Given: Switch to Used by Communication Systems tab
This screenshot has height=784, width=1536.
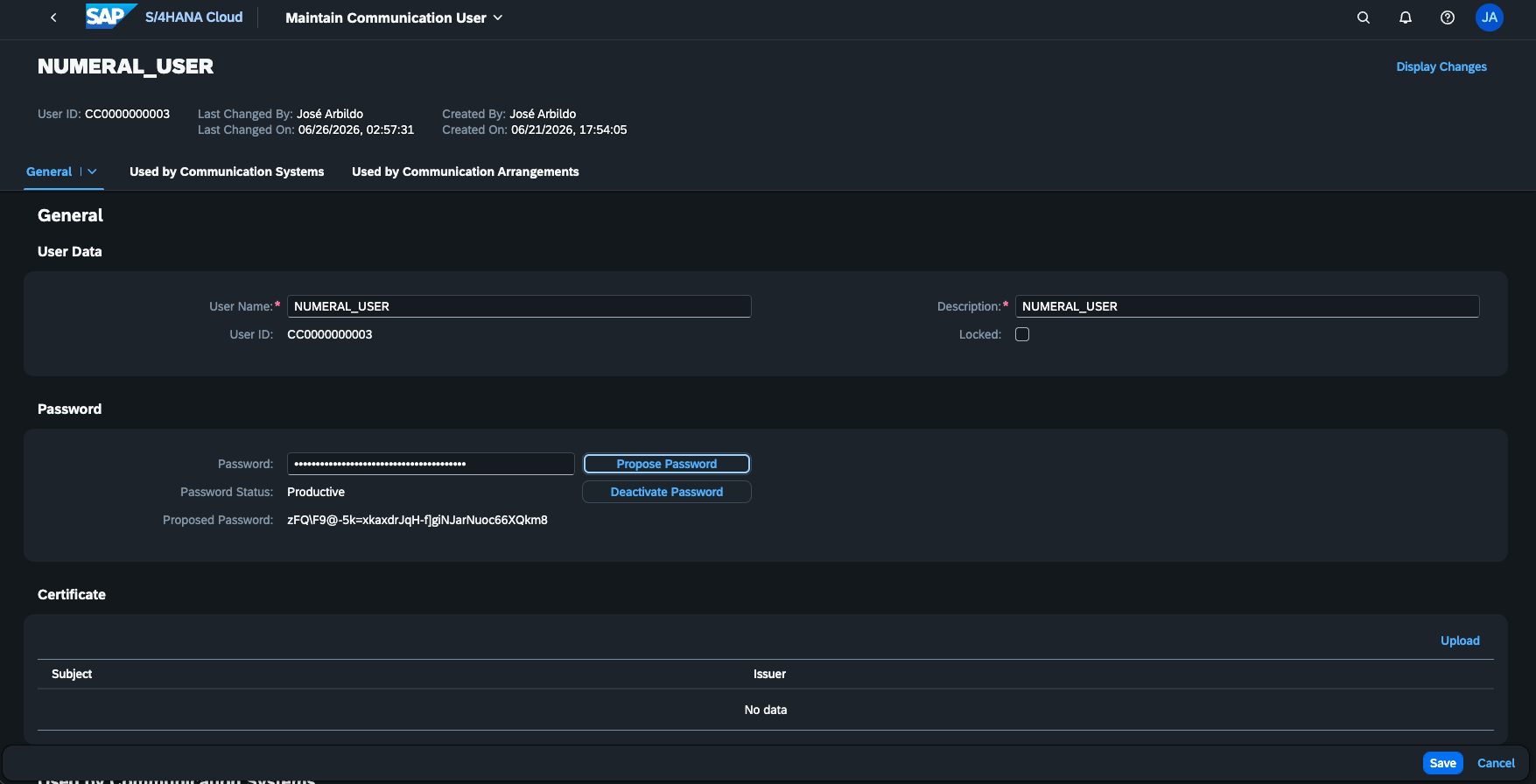Looking at the screenshot, I should pyautogui.click(x=227, y=171).
